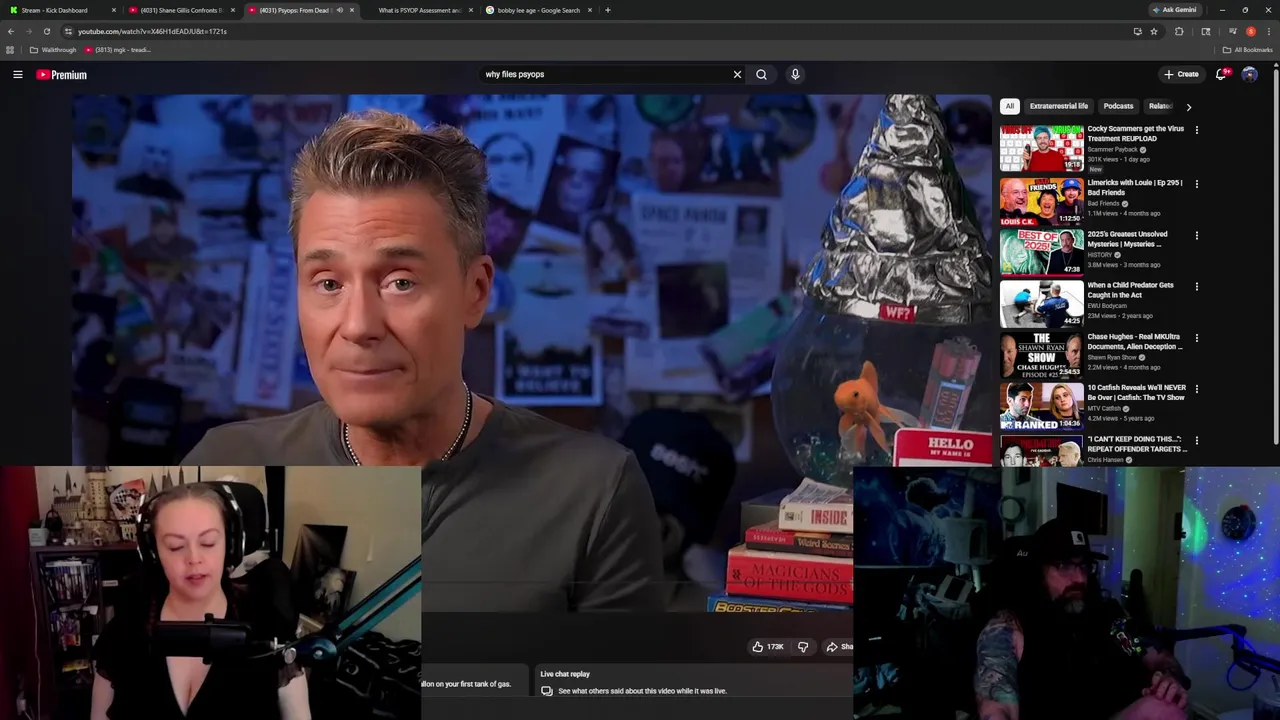This screenshot has height=720, width=1280.
Task: Open '2025's Greatest Unsolved Mysteries' title link
Action: (1127, 239)
